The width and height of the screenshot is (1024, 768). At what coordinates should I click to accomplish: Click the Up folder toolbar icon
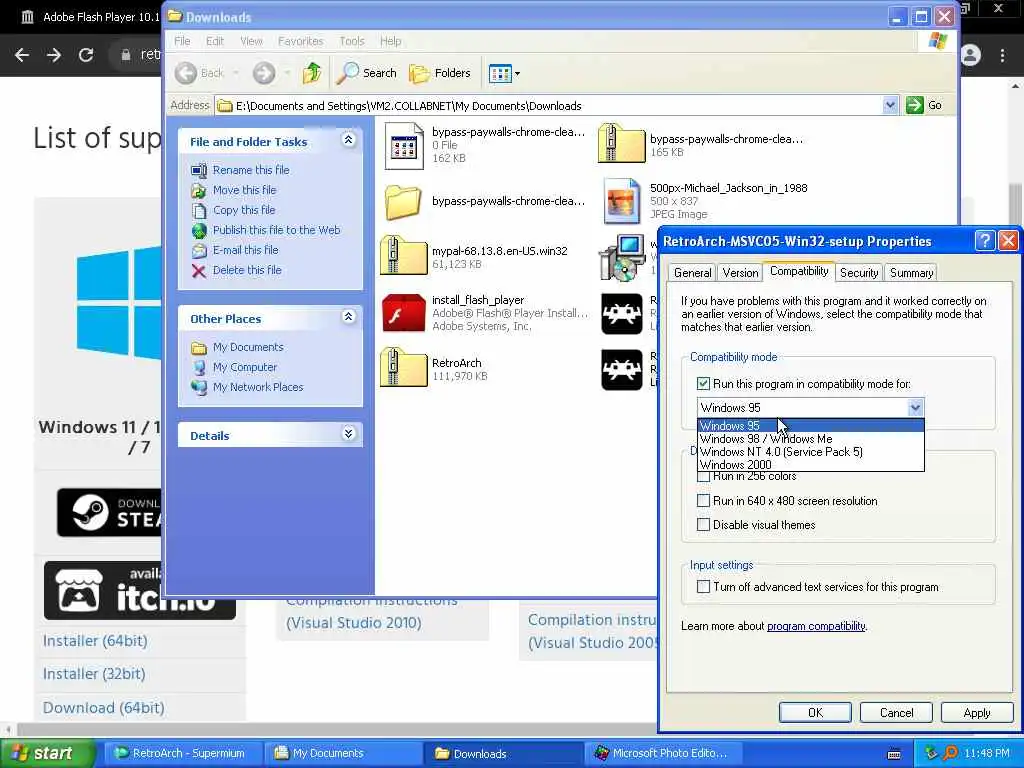312,73
